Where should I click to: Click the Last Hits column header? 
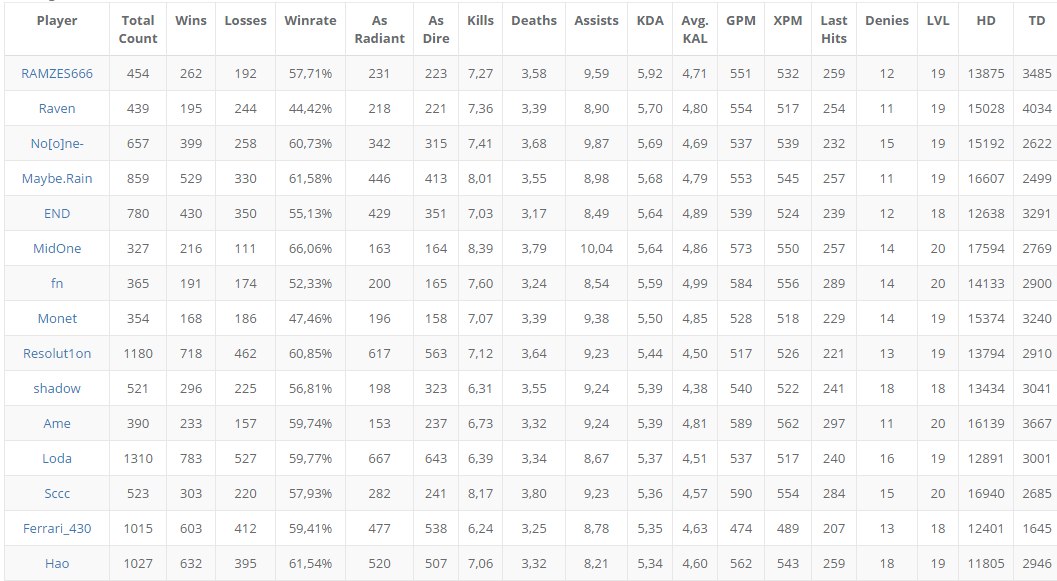click(833, 29)
